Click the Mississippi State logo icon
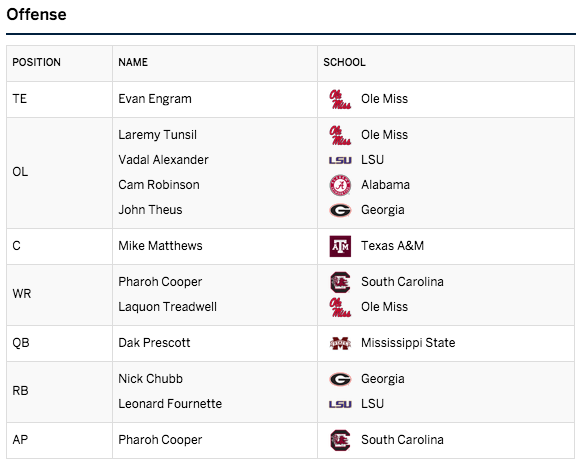The image size is (579, 463). pyautogui.click(x=340, y=343)
